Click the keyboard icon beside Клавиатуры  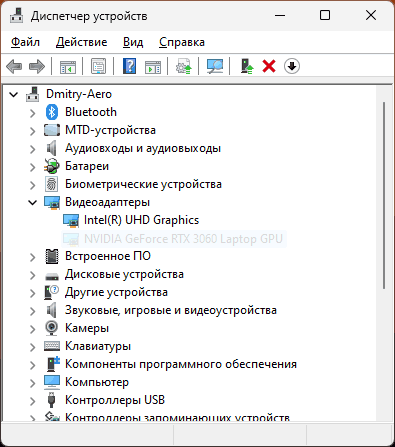pyautogui.click(x=52, y=346)
